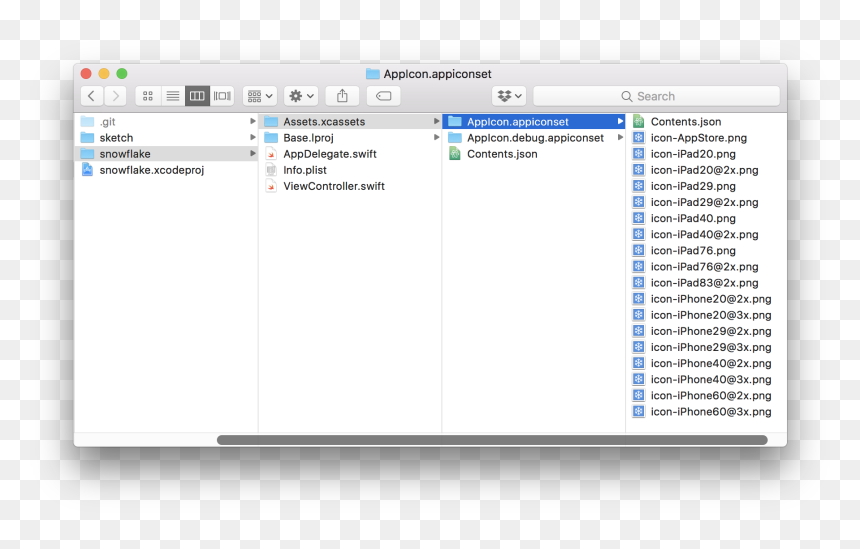Click the green zoom window button
This screenshot has width=860, height=549.
(x=122, y=73)
